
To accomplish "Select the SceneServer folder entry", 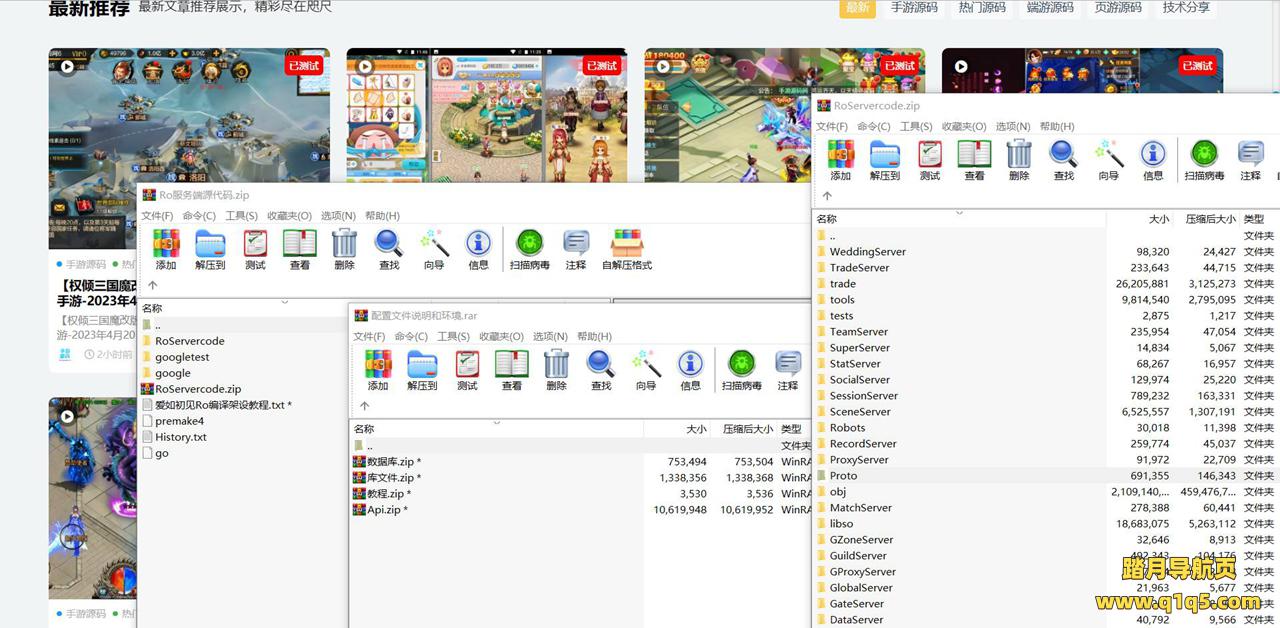I will 859,412.
